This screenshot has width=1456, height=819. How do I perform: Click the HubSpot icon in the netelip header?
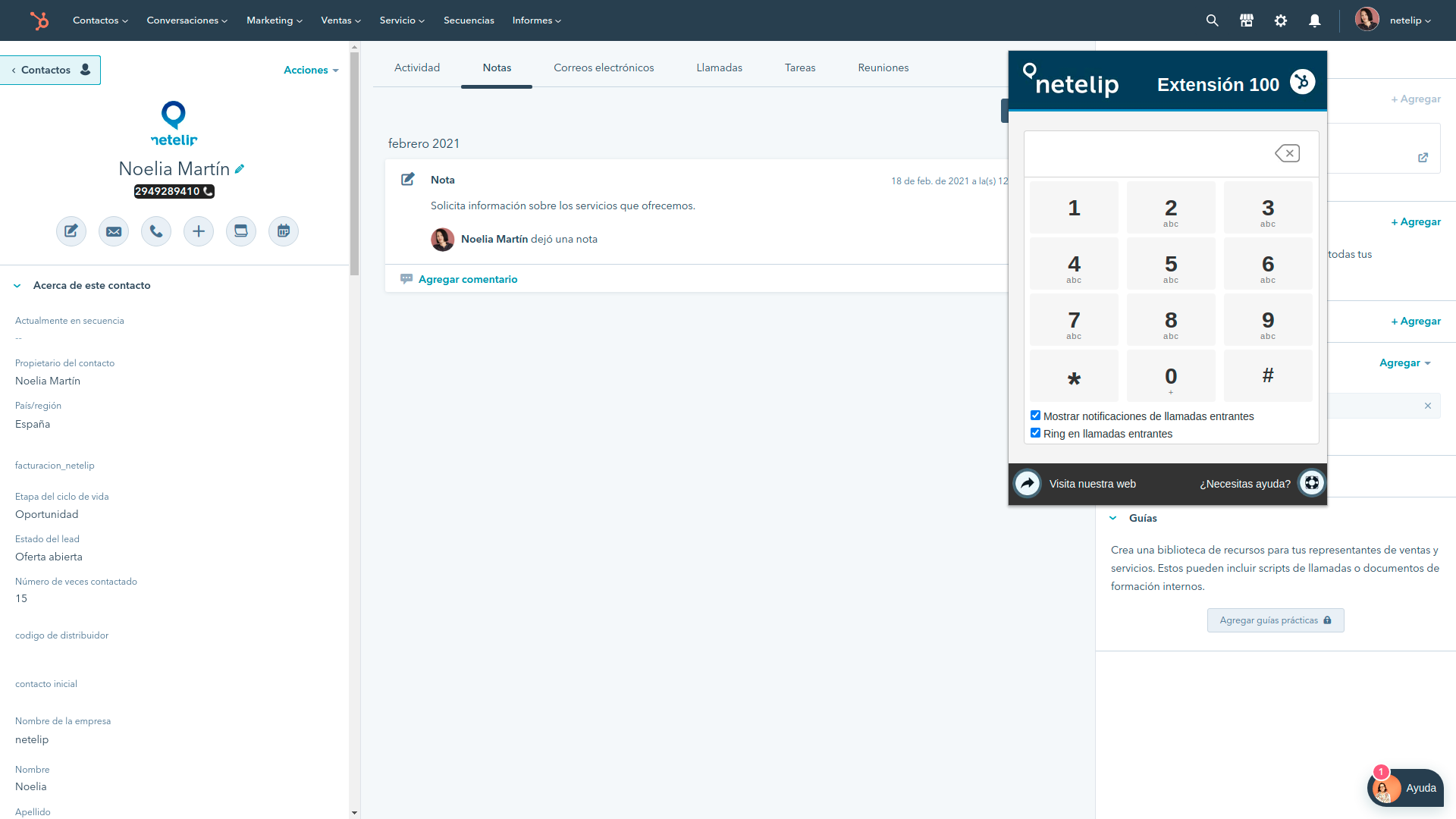pos(1302,81)
